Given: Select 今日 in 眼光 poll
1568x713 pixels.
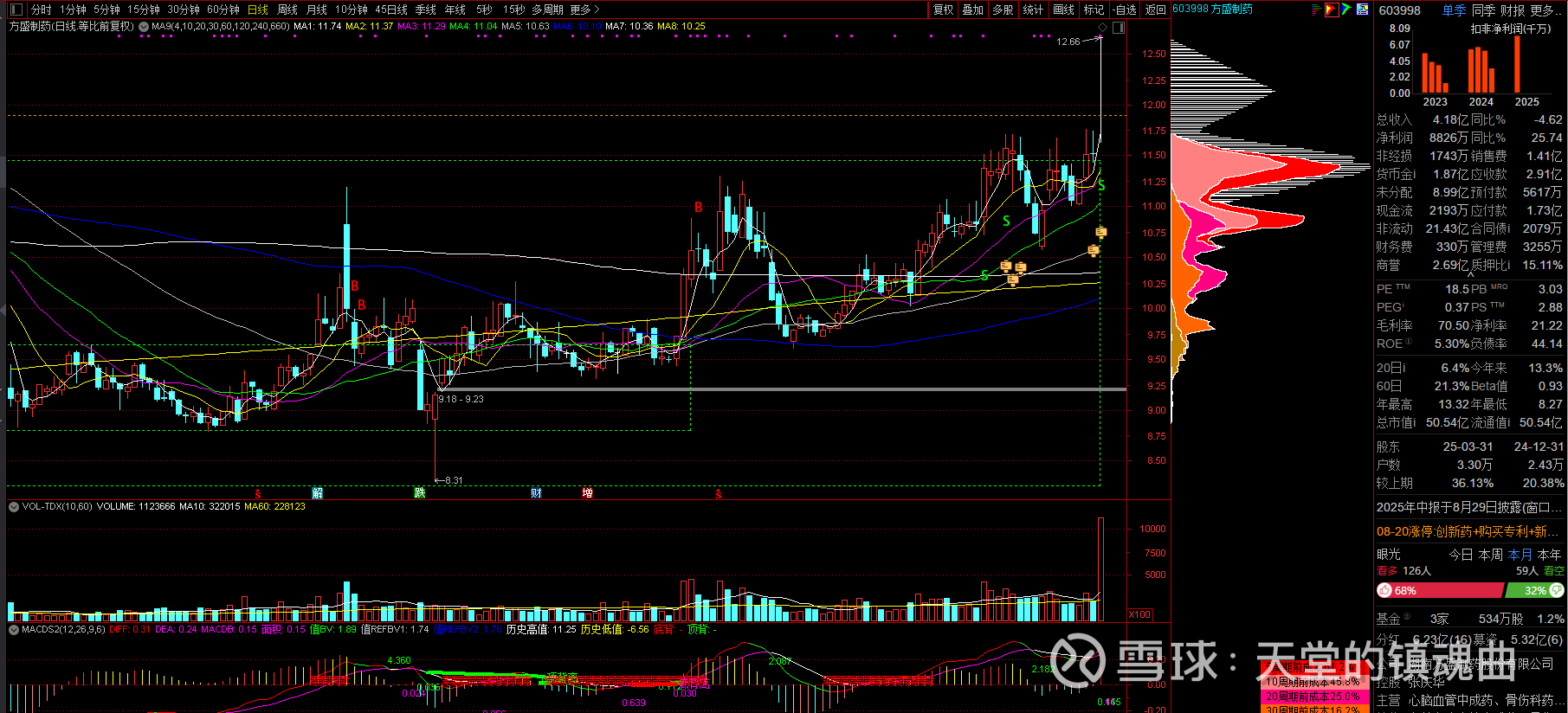Looking at the screenshot, I should 1462,555.
